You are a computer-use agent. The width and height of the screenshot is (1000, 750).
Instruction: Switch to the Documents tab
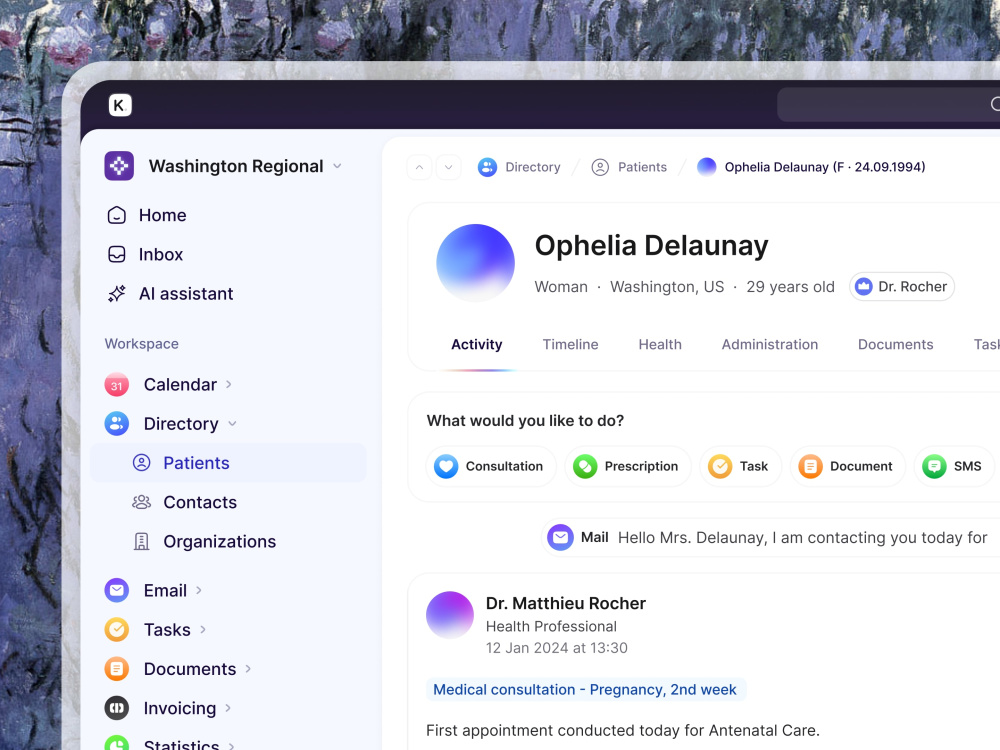[895, 344]
